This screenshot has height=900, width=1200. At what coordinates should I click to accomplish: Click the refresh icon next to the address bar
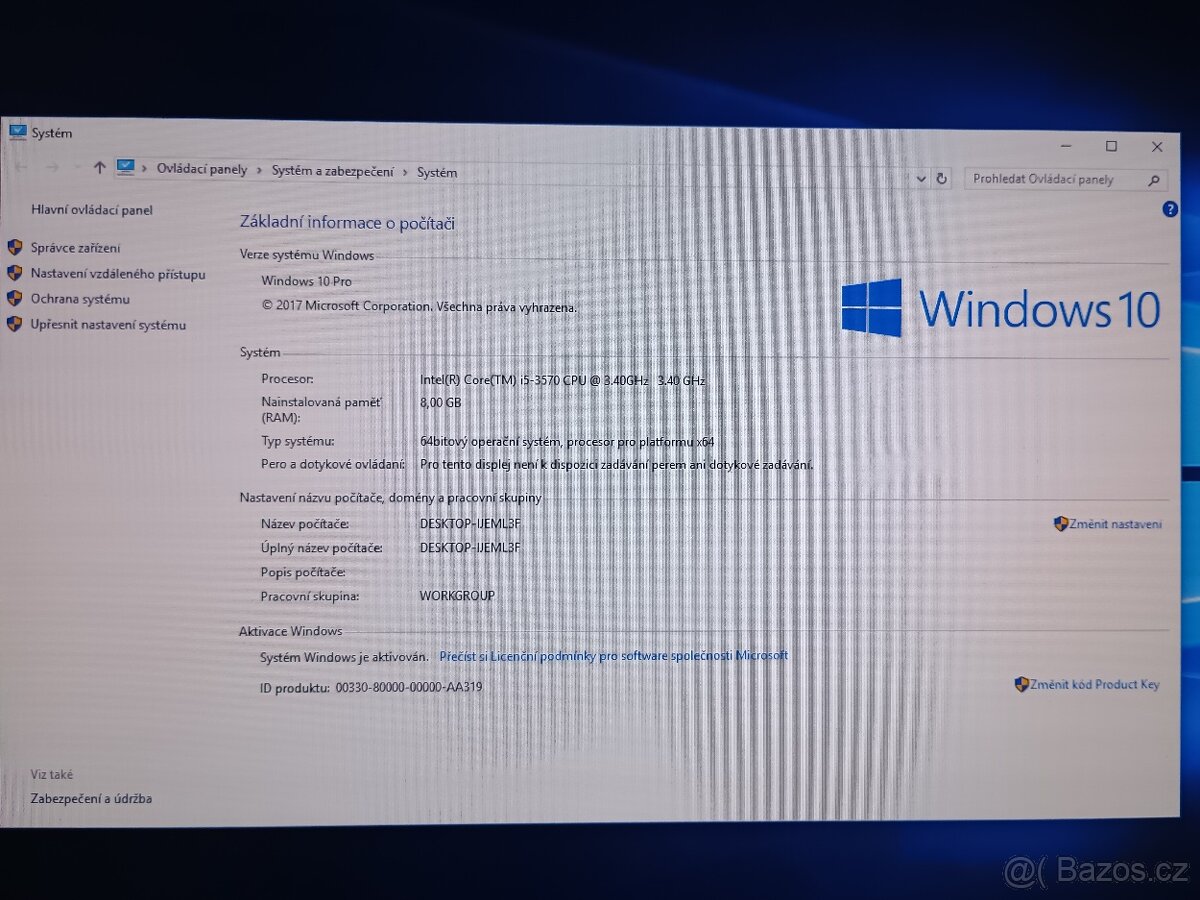tap(941, 178)
